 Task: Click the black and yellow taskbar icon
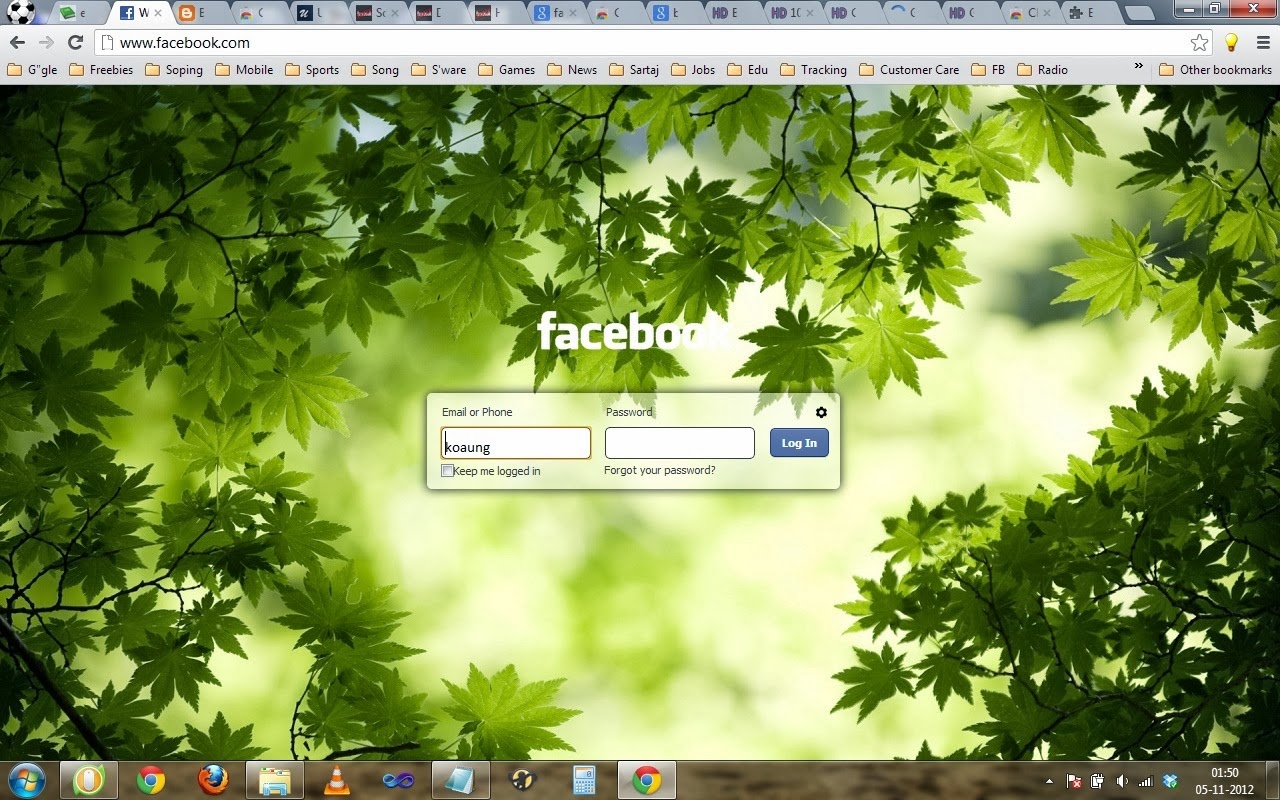[x=522, y=780]
